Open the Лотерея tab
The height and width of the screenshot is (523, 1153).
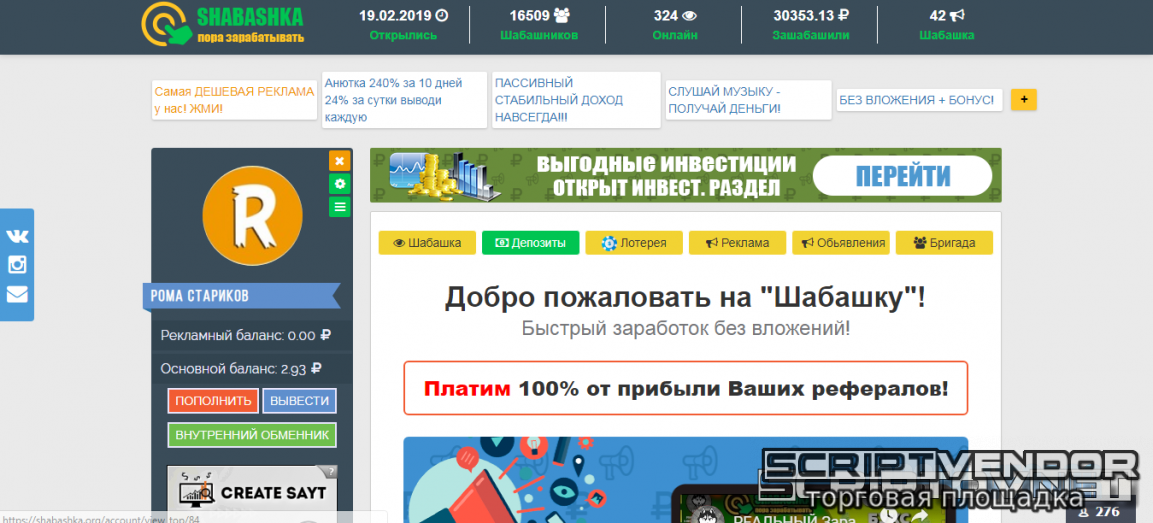[x=633, y=243]
